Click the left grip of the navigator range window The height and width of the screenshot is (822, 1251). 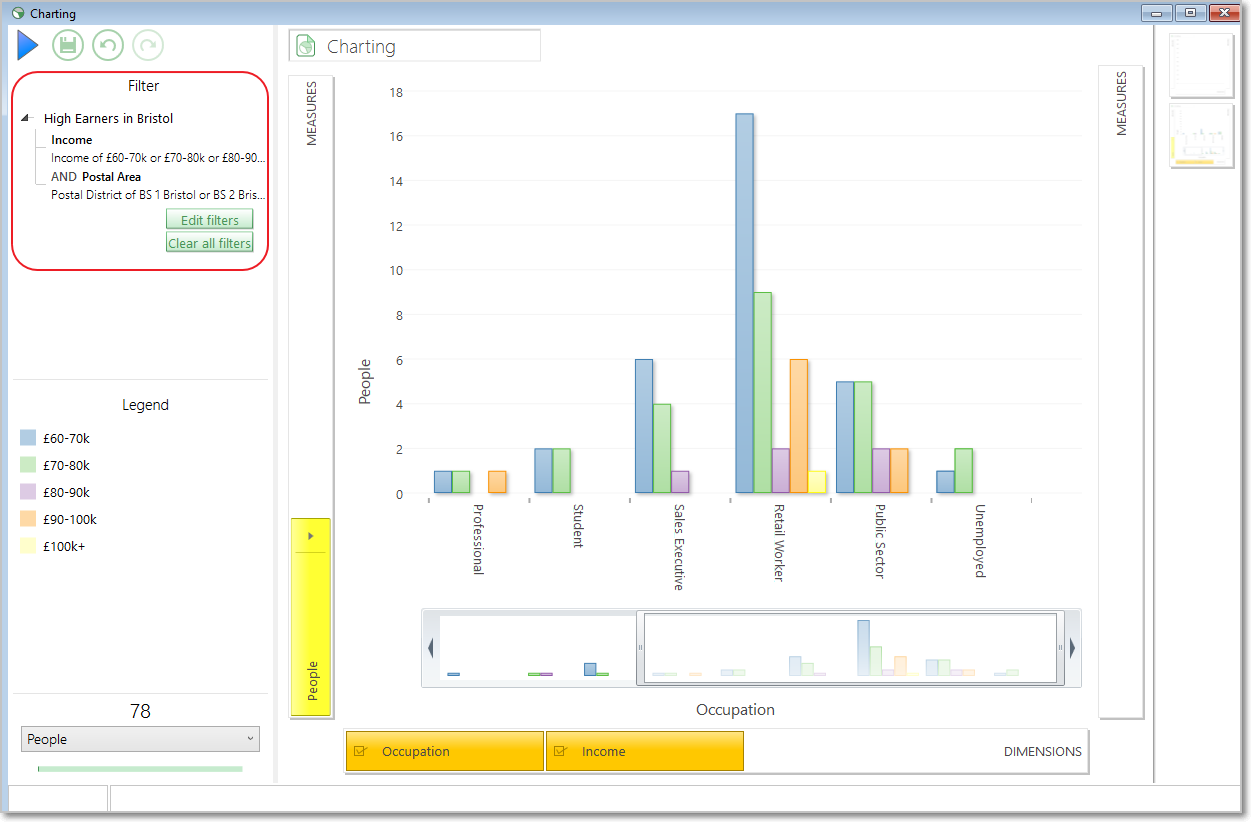[641, 648]
